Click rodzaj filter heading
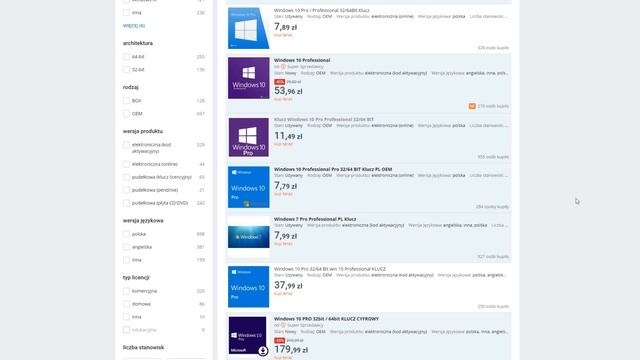This screenshot has height=360, width=640. click(131, 87)
